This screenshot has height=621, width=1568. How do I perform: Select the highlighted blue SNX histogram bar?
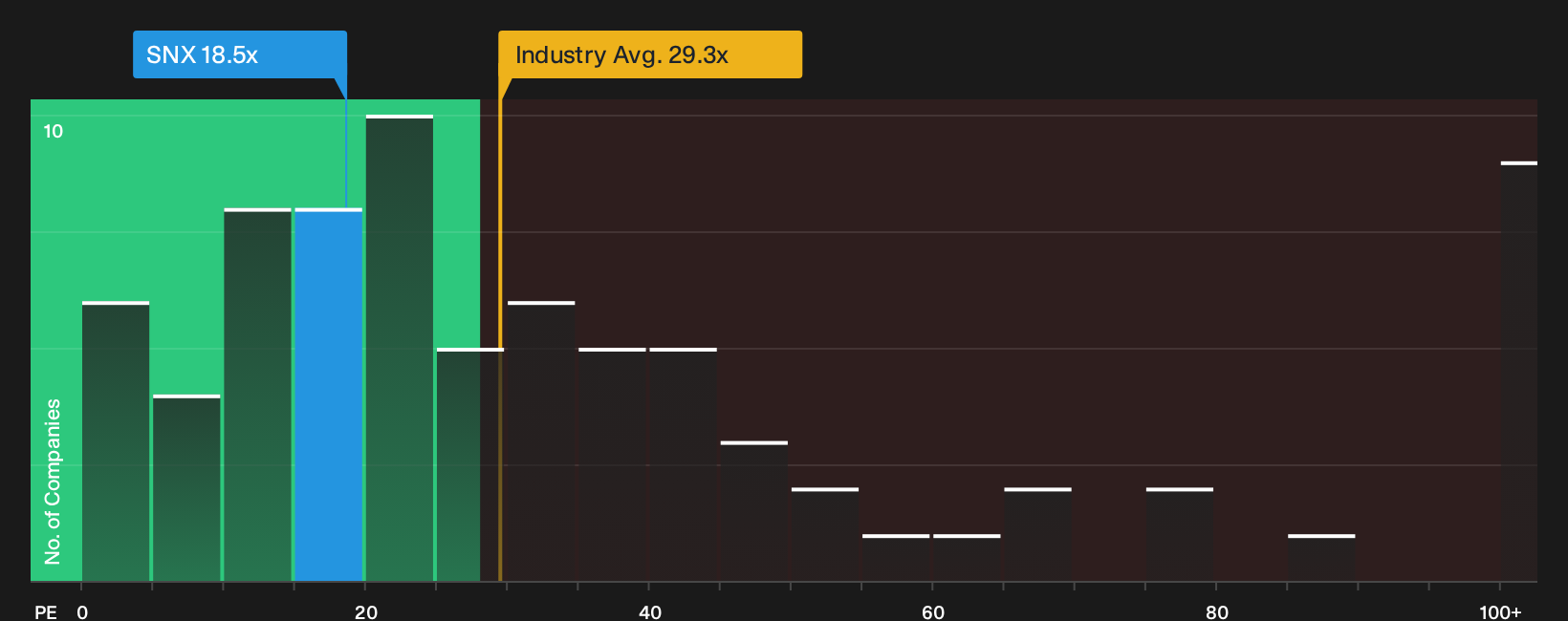(329, 395)
